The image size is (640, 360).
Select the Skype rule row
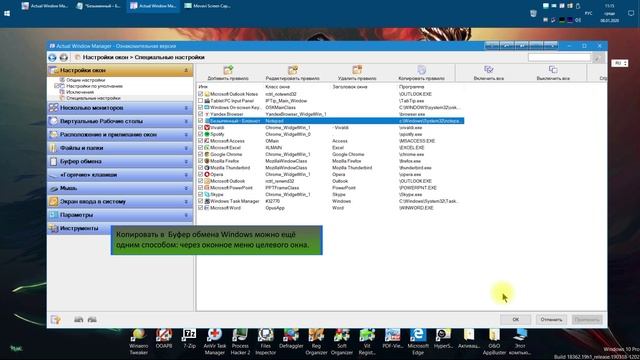coord(330,194)
